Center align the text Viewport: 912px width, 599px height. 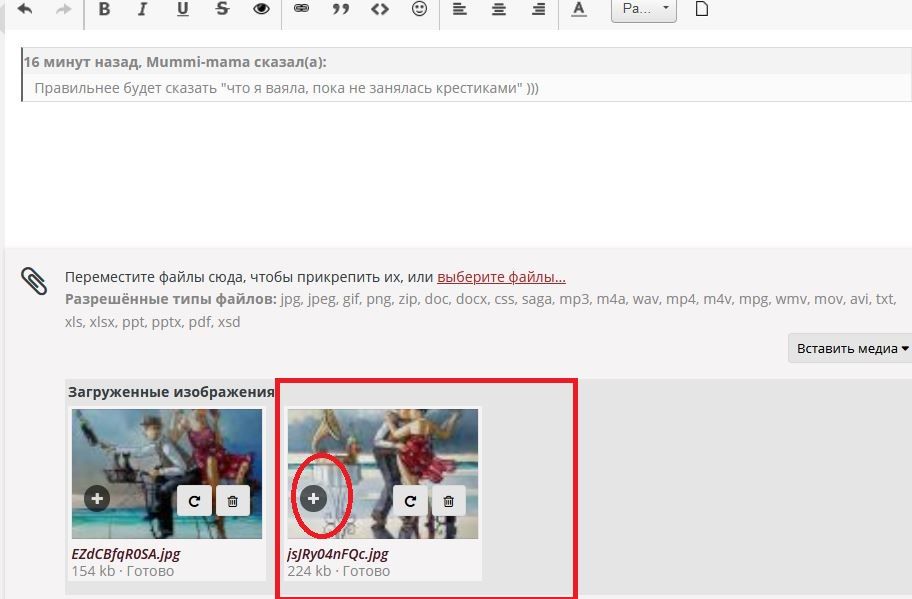click(499, 9)
